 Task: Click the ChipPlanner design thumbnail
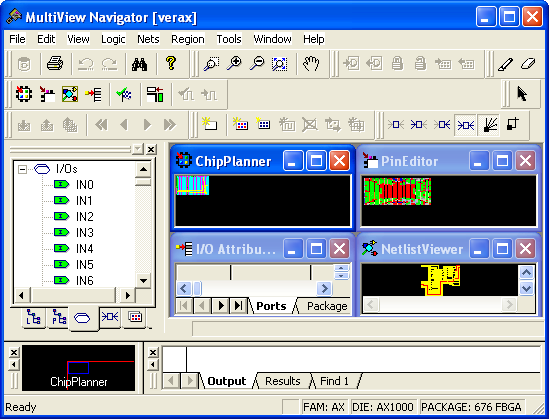192,185
